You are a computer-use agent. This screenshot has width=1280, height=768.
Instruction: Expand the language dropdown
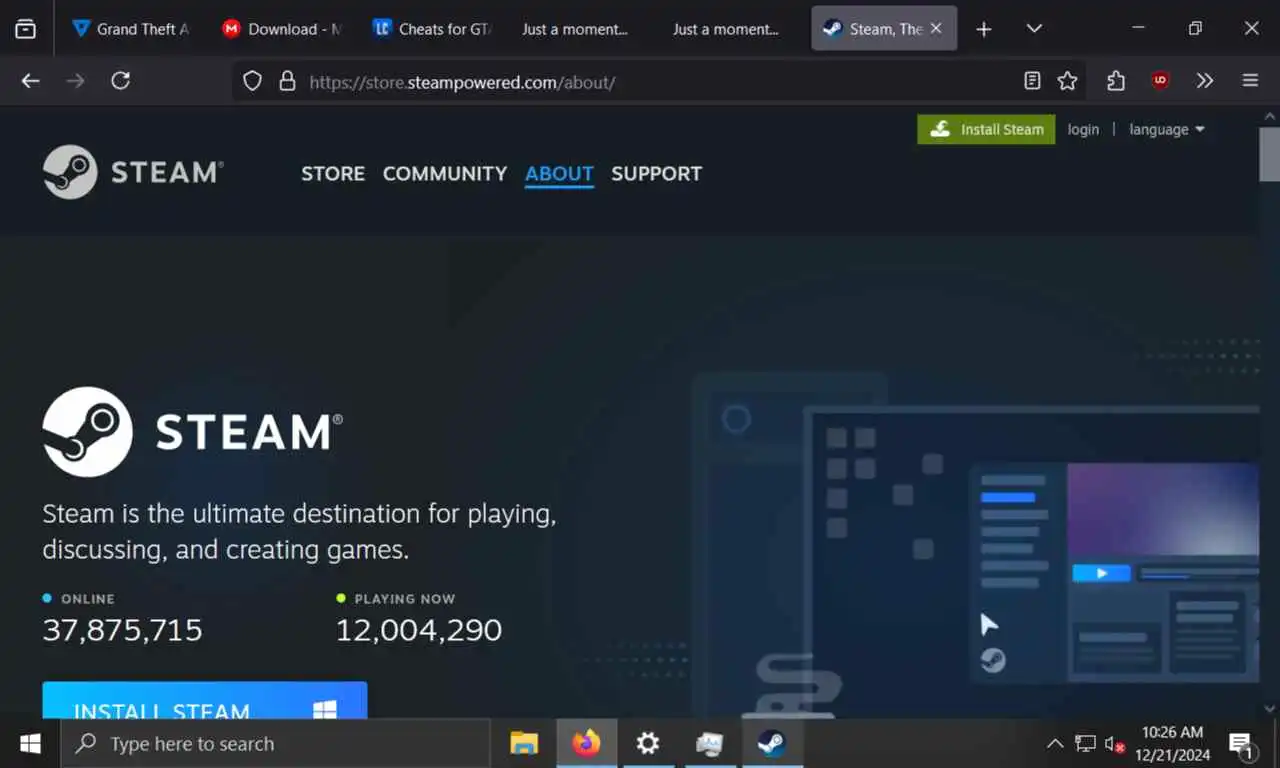click(1167, 129)
